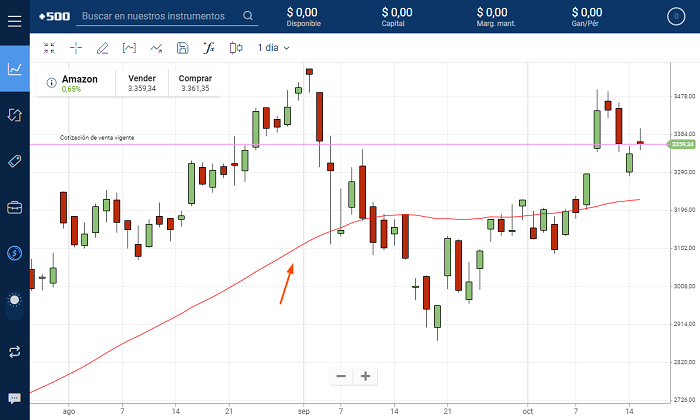Click the 2820,00 price axis label
The image size is (700, 420).
[x=684, y=362]
